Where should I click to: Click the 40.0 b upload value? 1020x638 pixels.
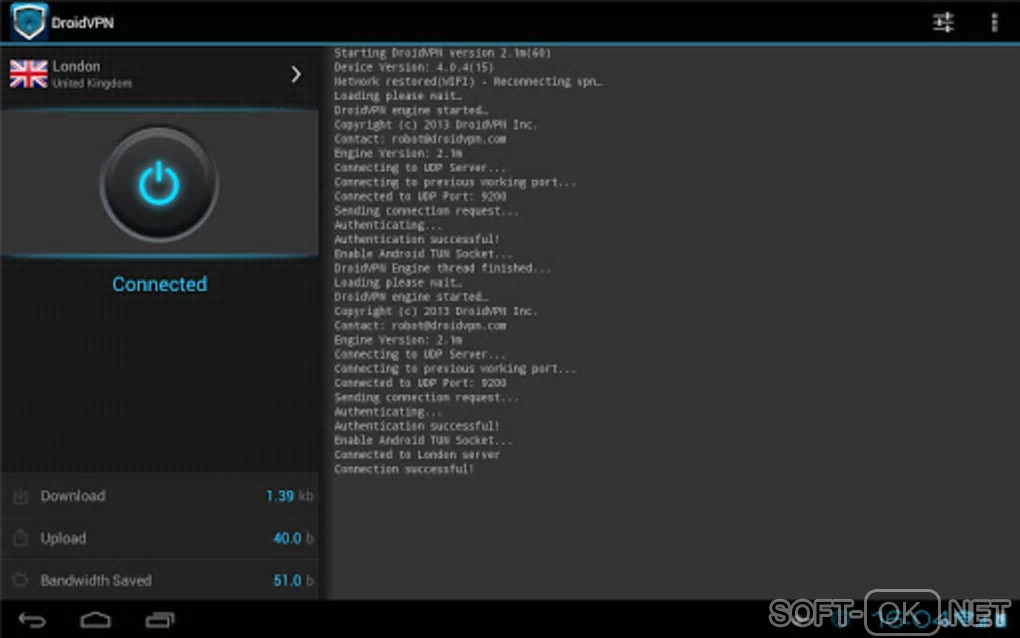click(x=293, y=538)
